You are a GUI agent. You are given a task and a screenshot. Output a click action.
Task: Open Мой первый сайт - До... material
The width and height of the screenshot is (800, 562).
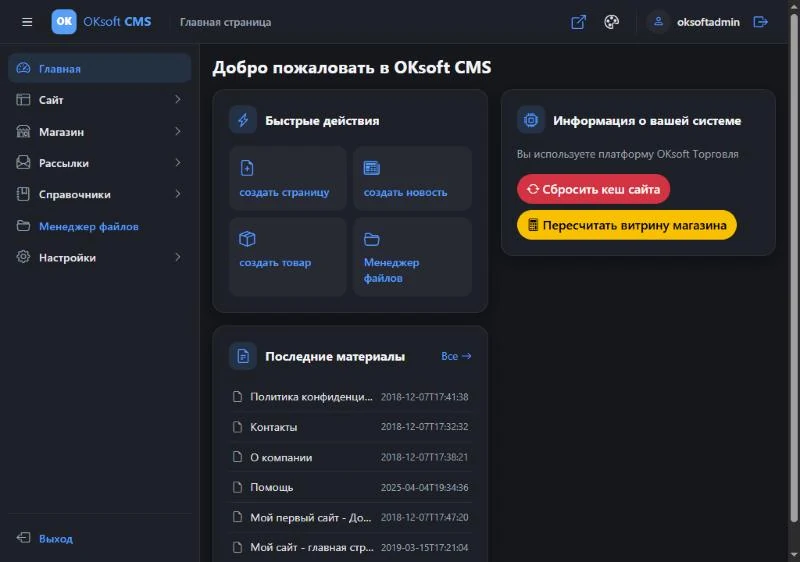pyautogui.click(x=311, y=518)
